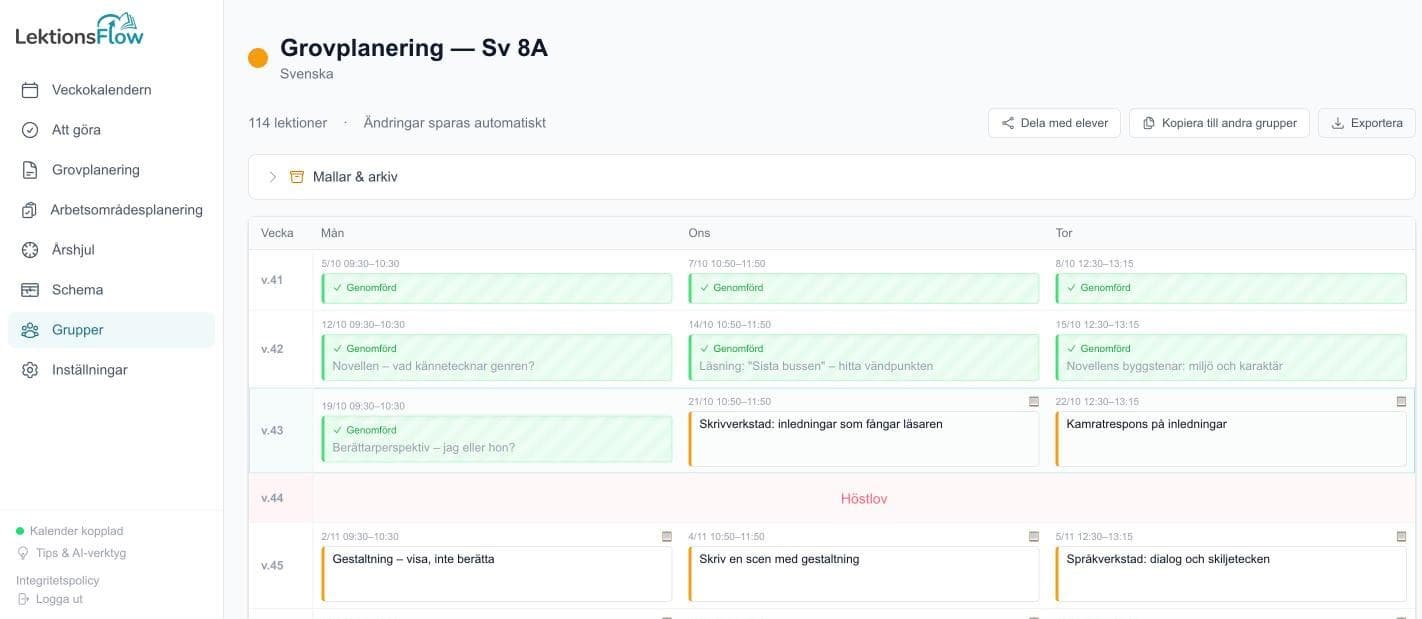Screen dimensions: 1422x619
Task: Click the Grovplanering document icon
Action: (x=30, y=170)
